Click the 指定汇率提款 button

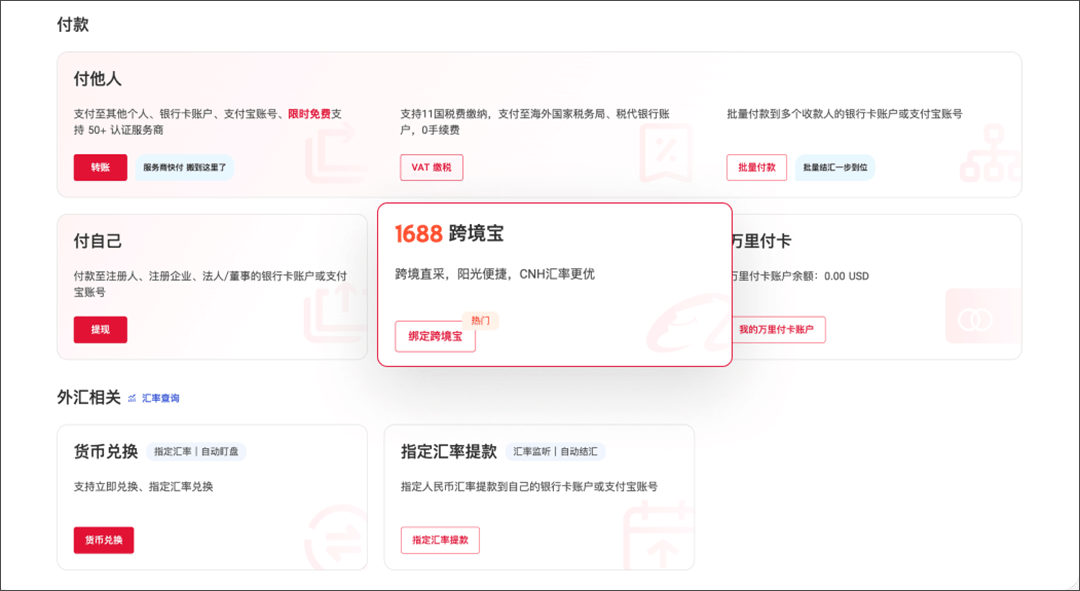click(x=440, y=540)
